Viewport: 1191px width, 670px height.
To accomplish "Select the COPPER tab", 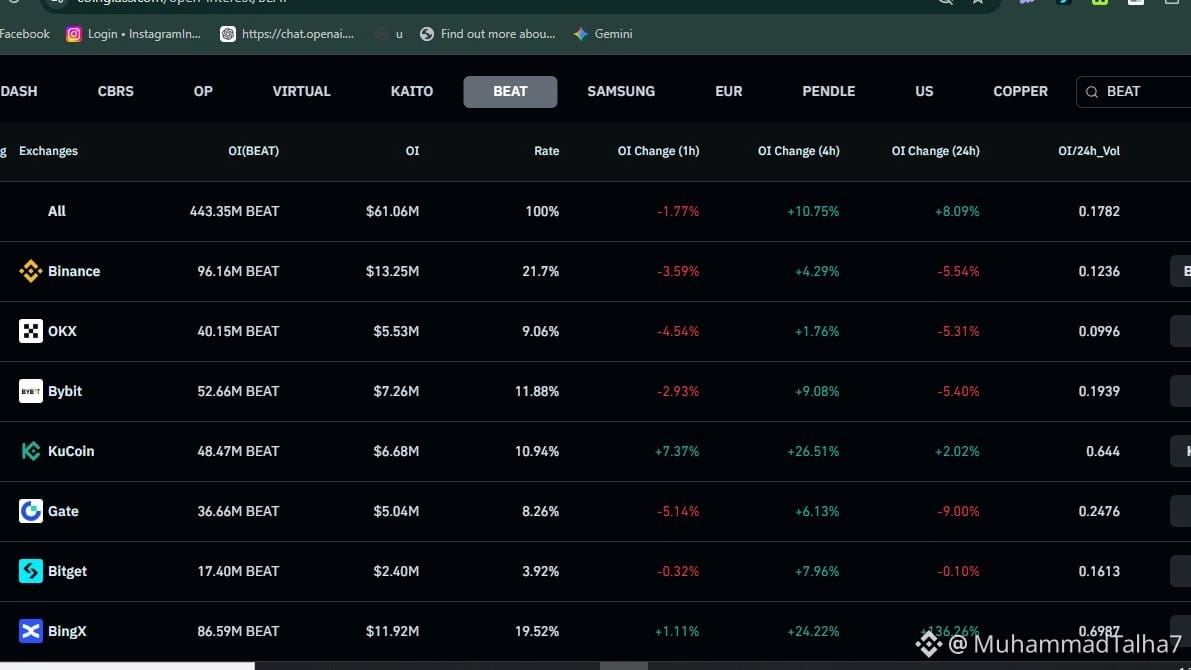I will pos(1020,91).
